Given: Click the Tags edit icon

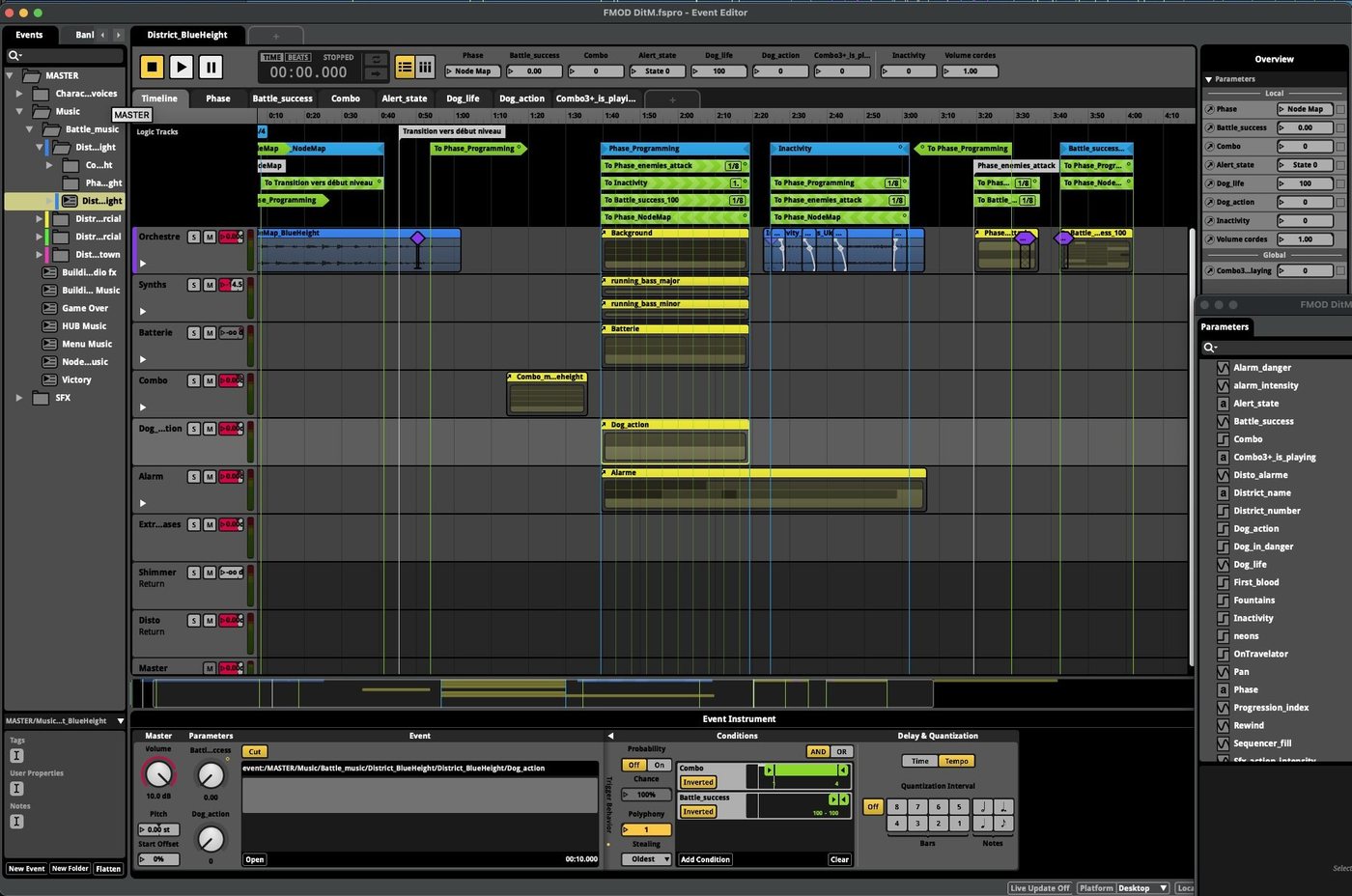Looking at the screenshot, I should pyautogui.click(x=16, y=756).
